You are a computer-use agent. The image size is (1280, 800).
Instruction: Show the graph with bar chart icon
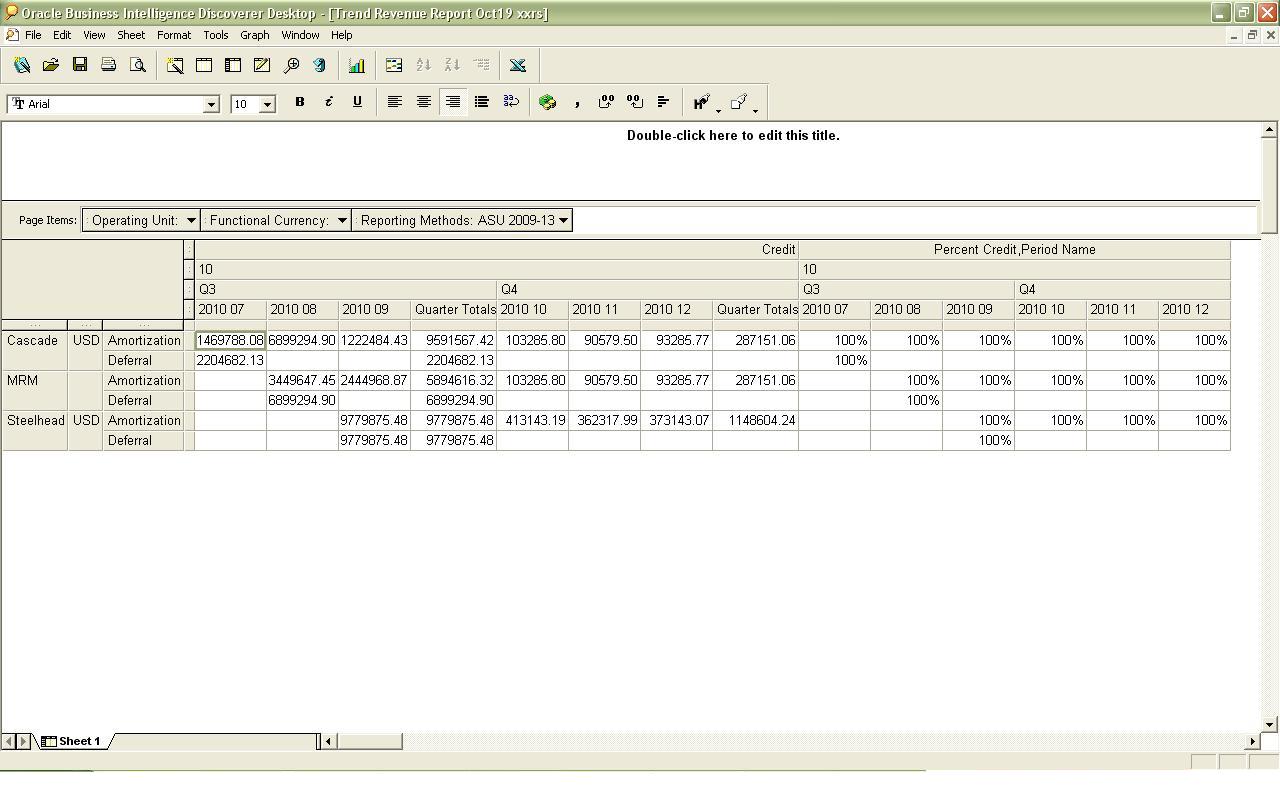tap(356, 65)
